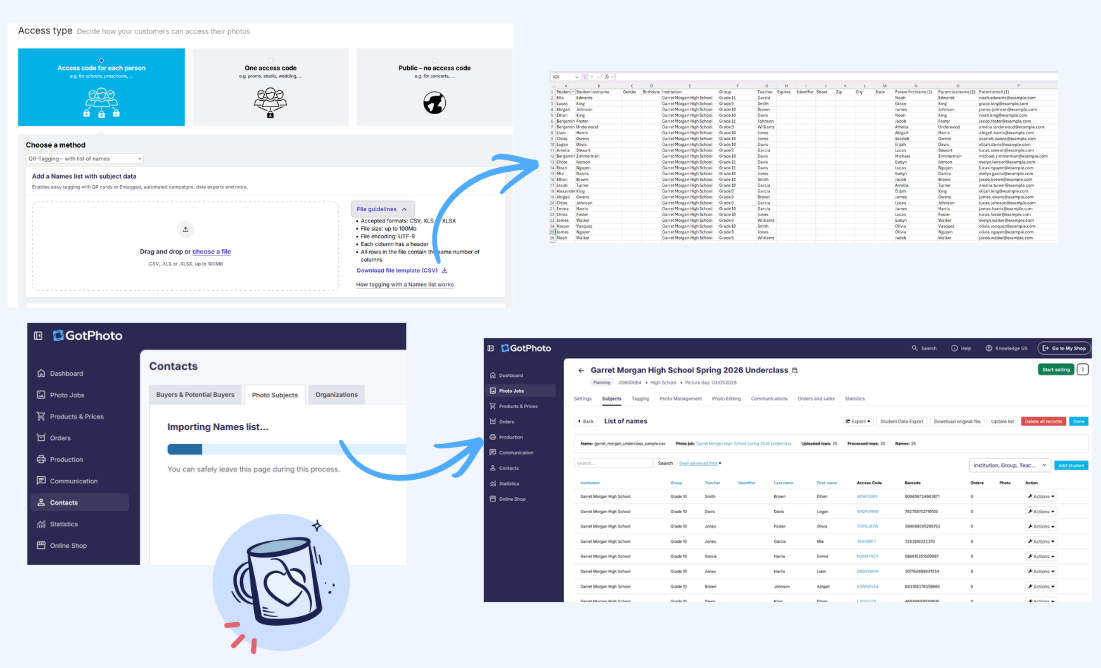Viewport: 1101px width, 668px height.
Task: Select Public – no access code radio
Action: (435, 60)
